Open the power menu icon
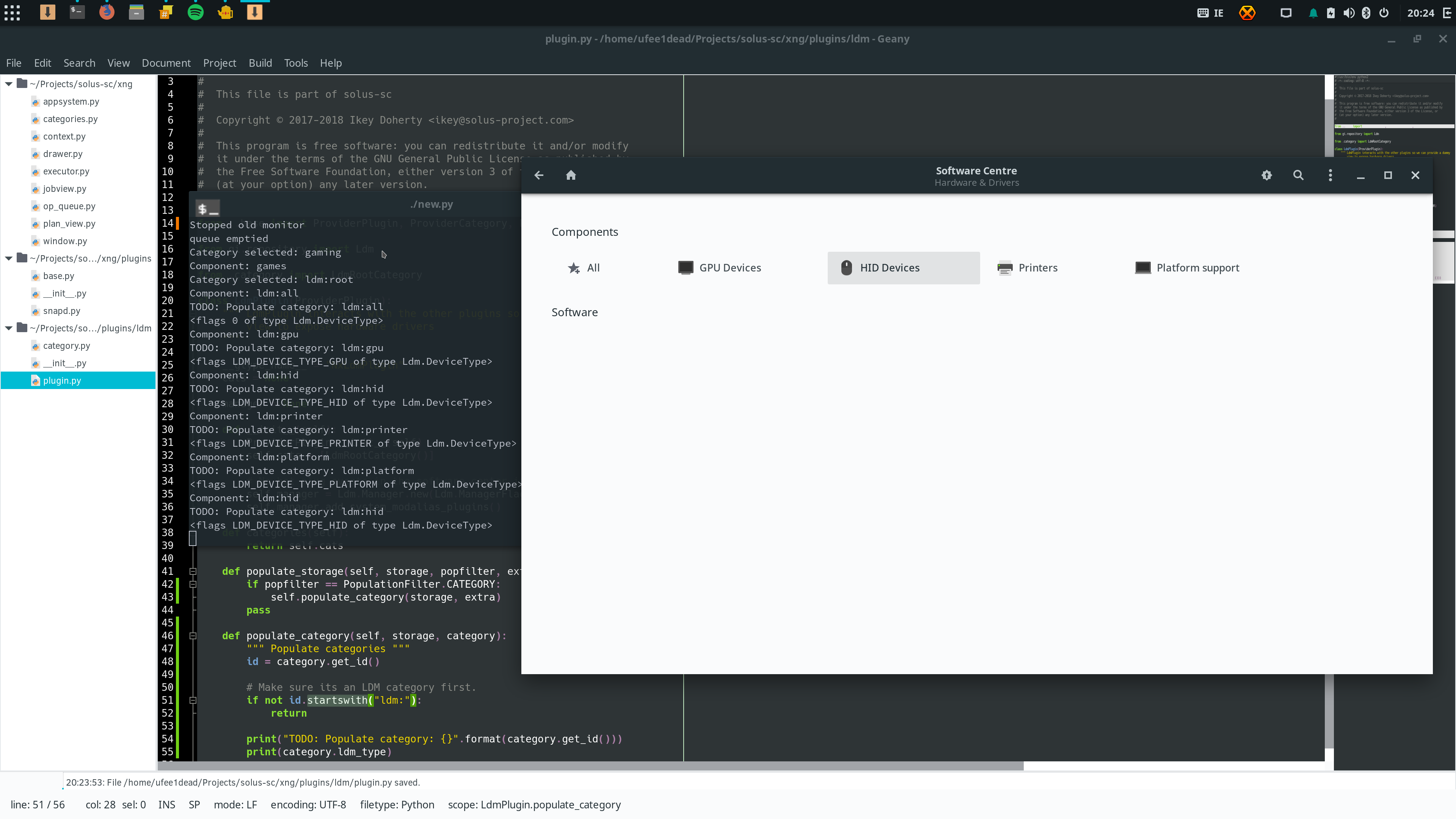This screenshot has width=1456, height=819. tap(1384, 13)
